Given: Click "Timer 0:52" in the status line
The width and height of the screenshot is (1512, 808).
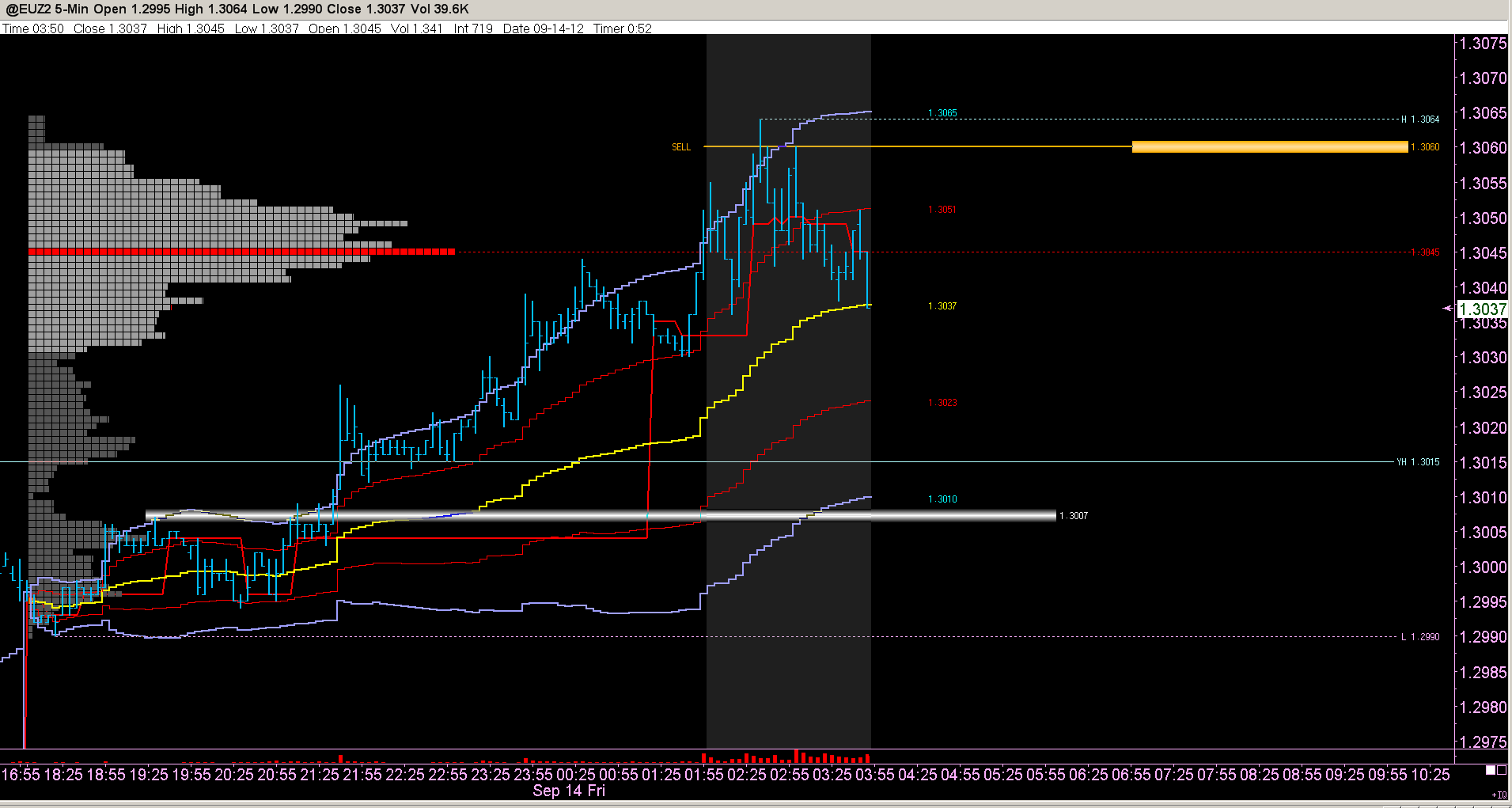Looking at the screenshot, I should click(x=623, y=28).
